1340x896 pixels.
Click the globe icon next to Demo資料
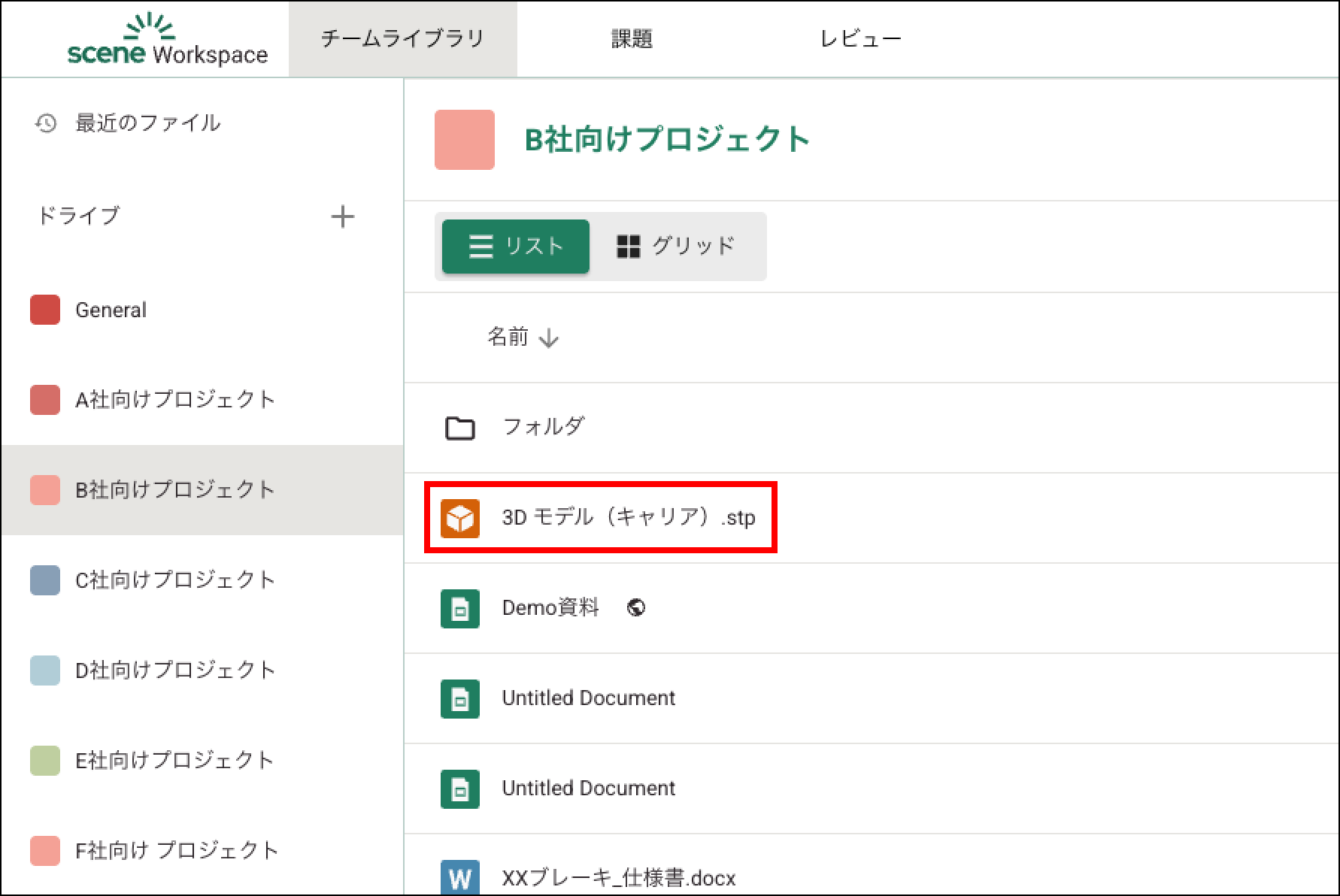point(636,607)
